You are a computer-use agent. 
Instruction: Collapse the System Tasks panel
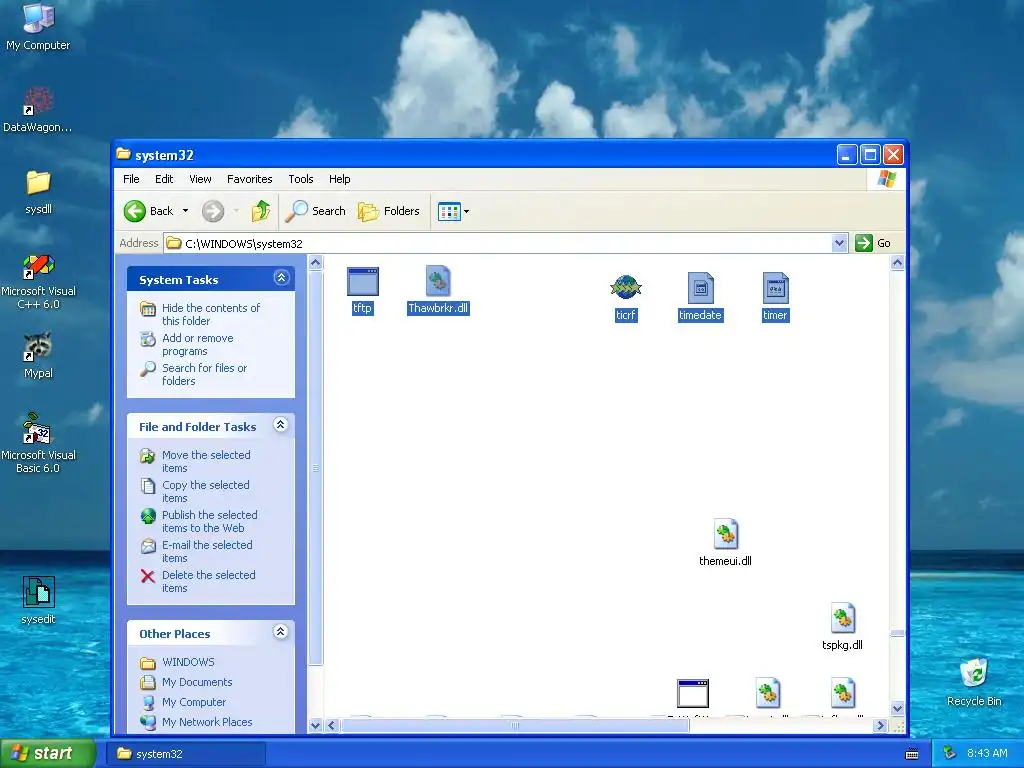point(281,278)
